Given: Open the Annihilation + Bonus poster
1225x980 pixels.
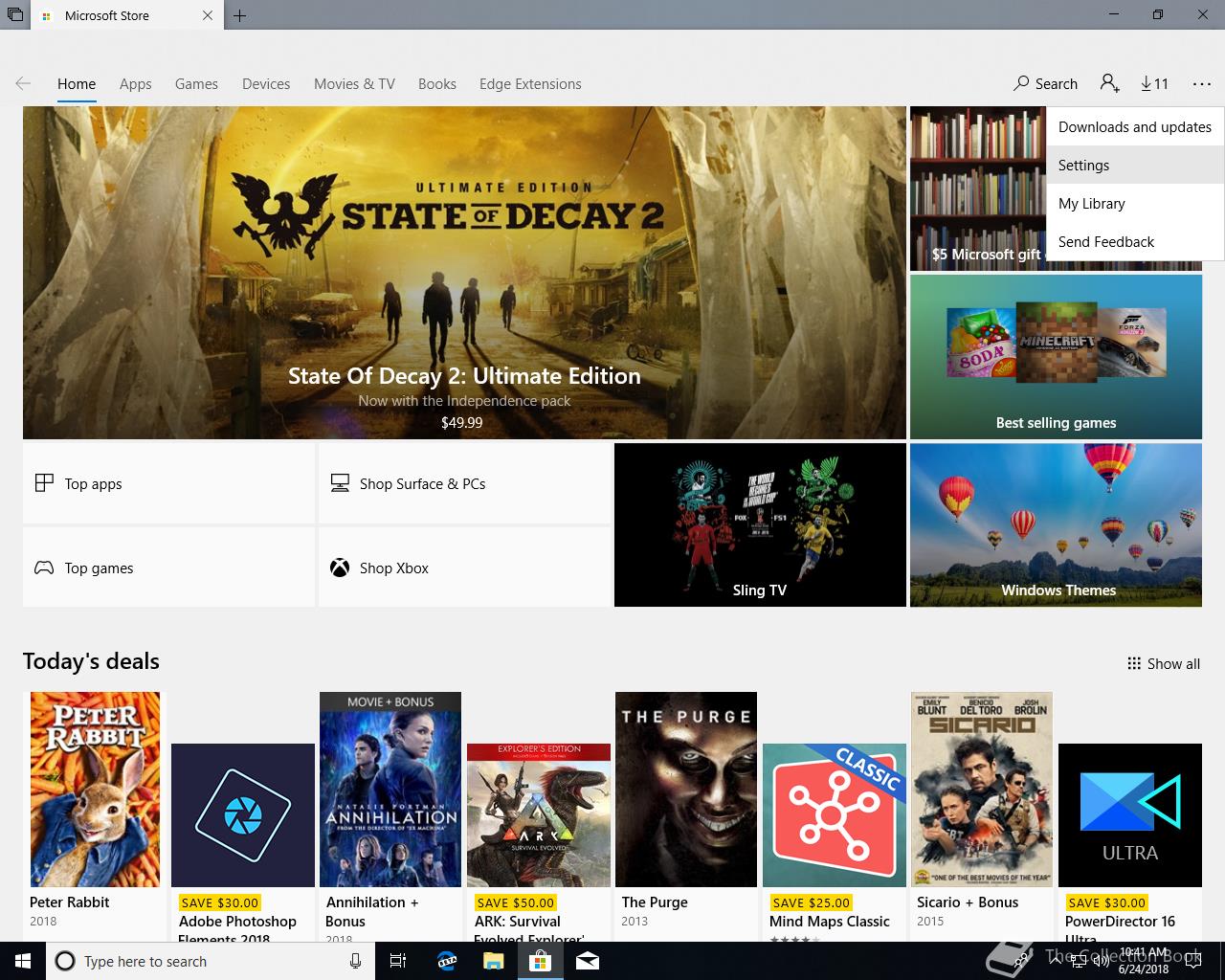Looking at the screenshot, I should pyautogui.click(x=390, y=790).
